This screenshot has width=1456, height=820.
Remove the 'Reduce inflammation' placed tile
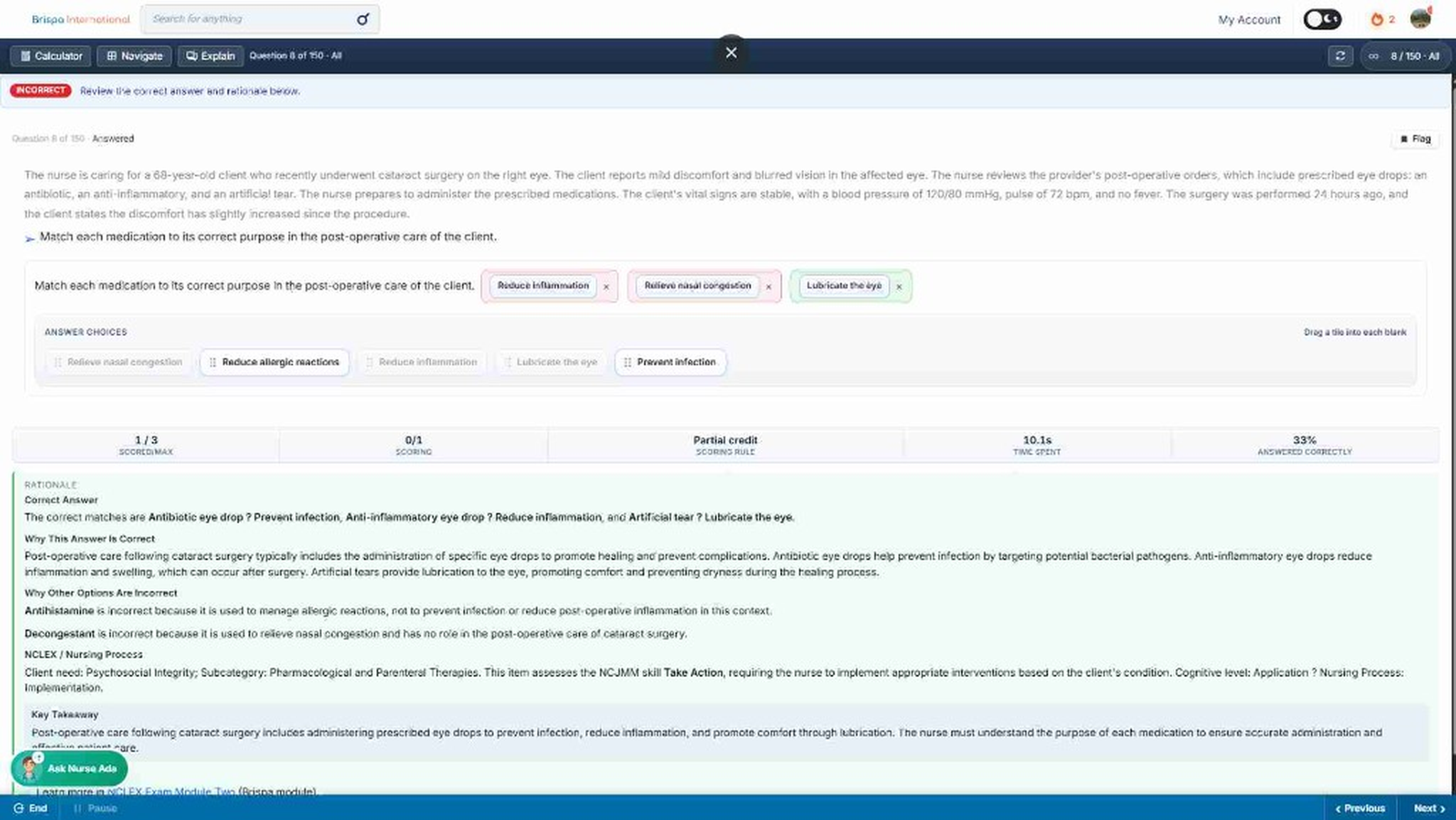click(x=606, y=286)
